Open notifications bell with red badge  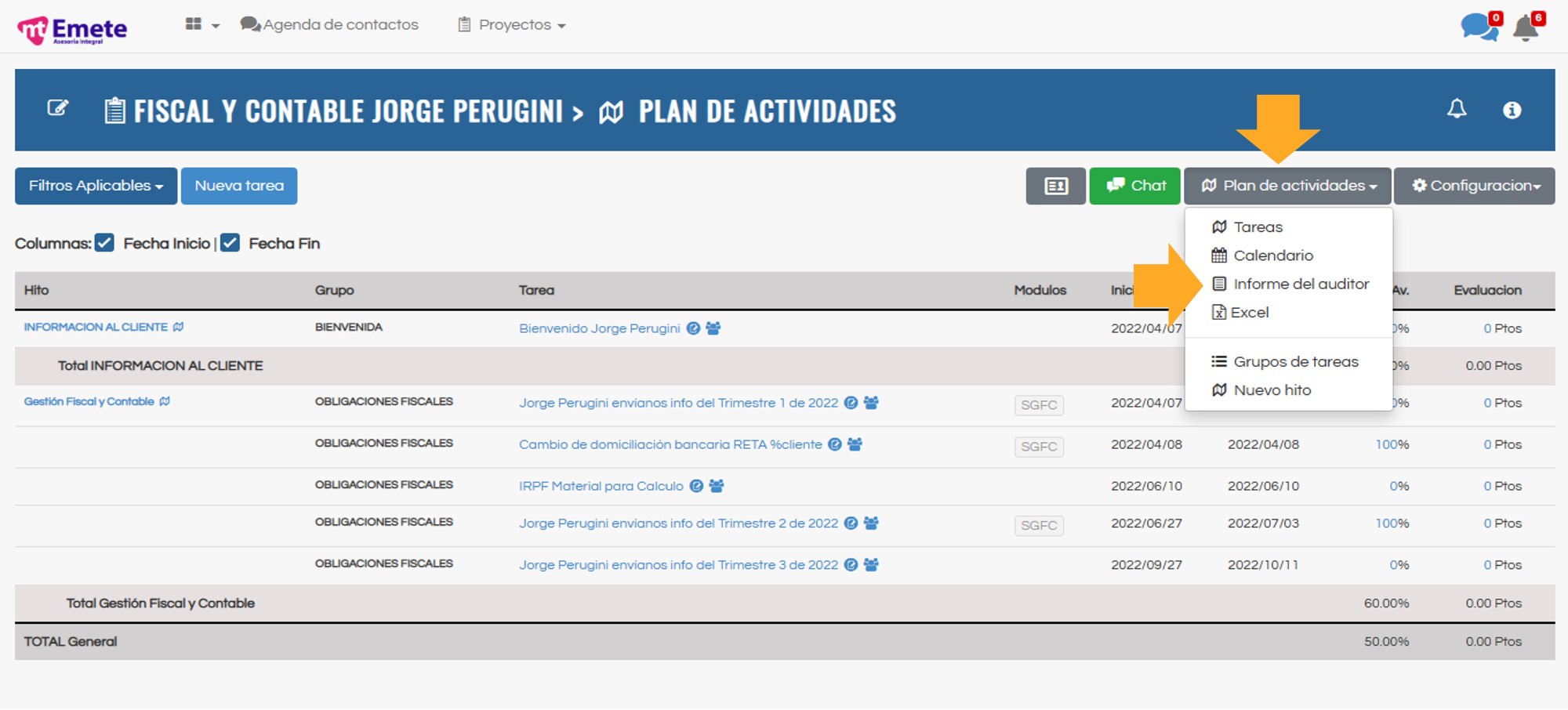(1526, 28)
